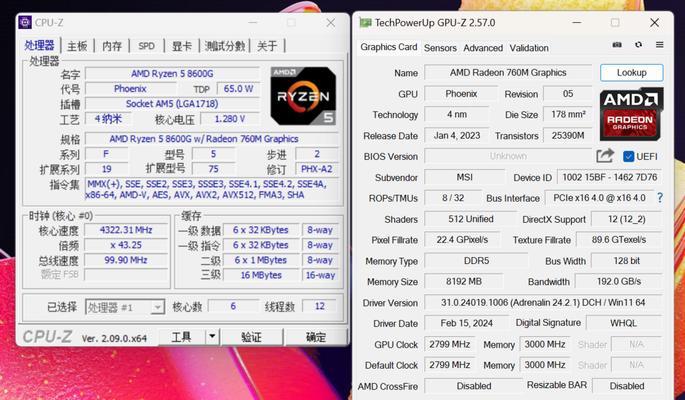This screenshot has height=400, width=685.
Task: Switch to the Validation tab
Action: 529,48
